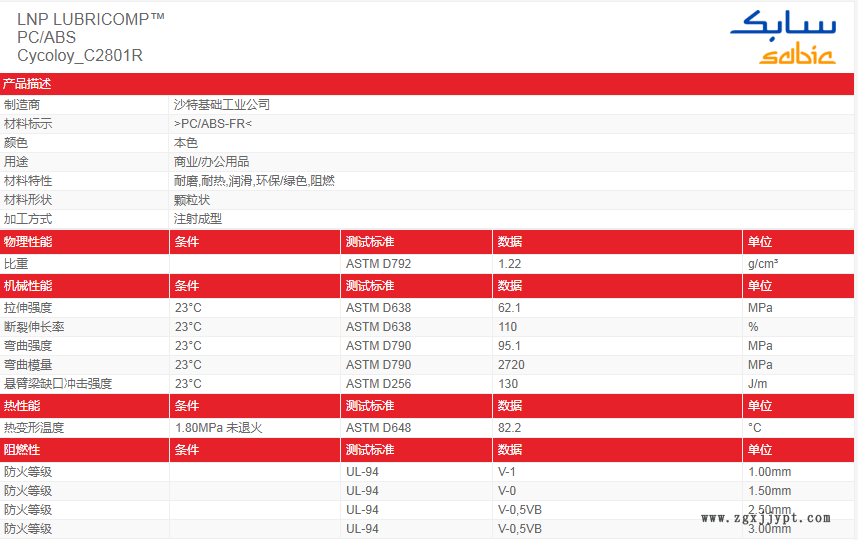The image size is (858, 540).
Task: Select the 机械性能 section header
Action: point(28,287)
